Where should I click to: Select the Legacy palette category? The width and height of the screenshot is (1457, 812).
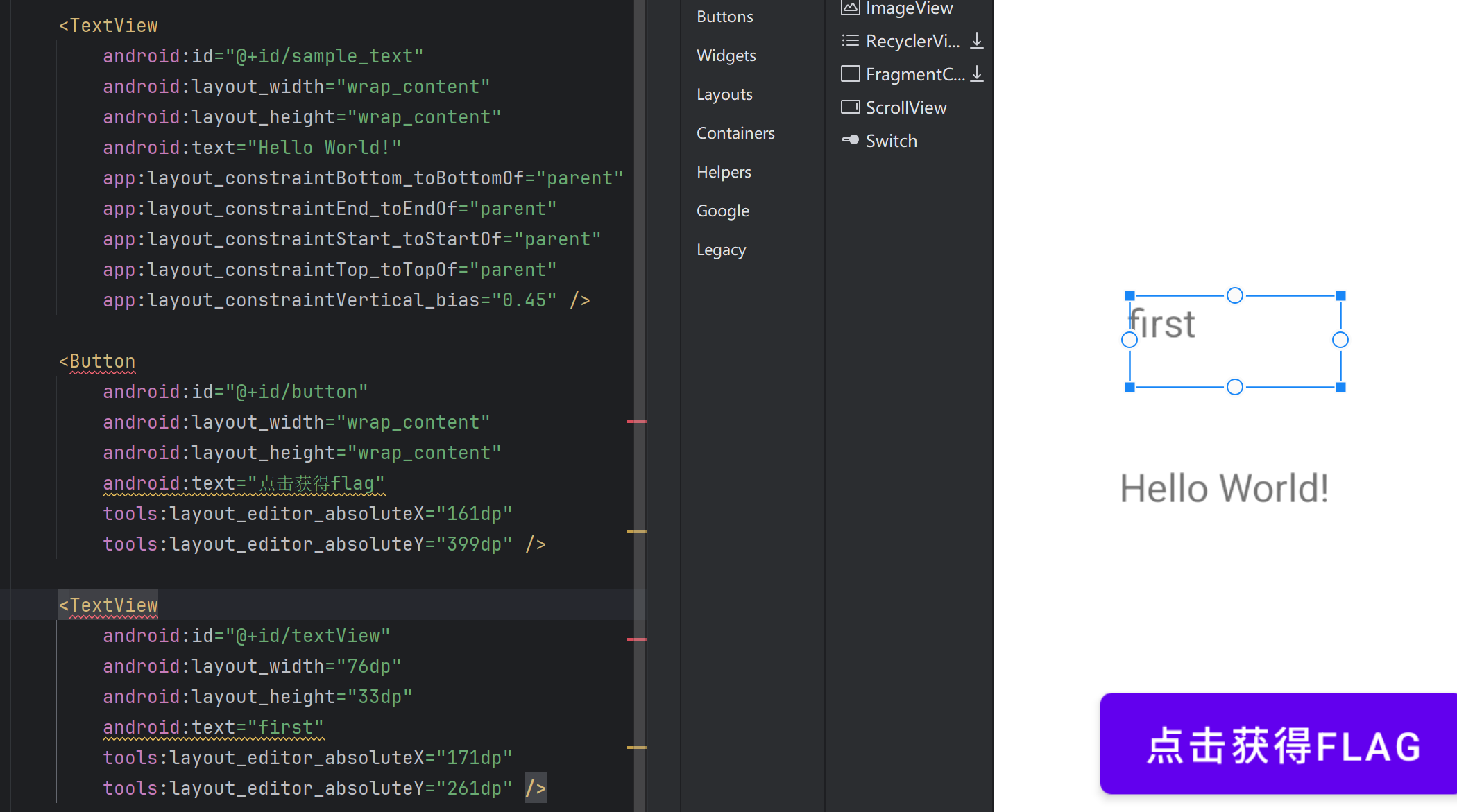(721, 250)
